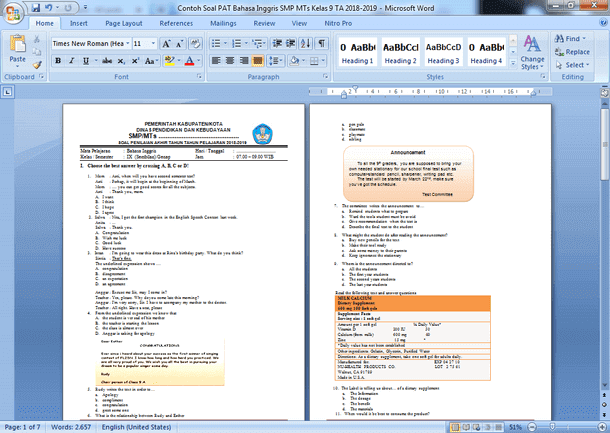
Task: Click the Paste clipboard icon
Action: (x=18, y=43)
